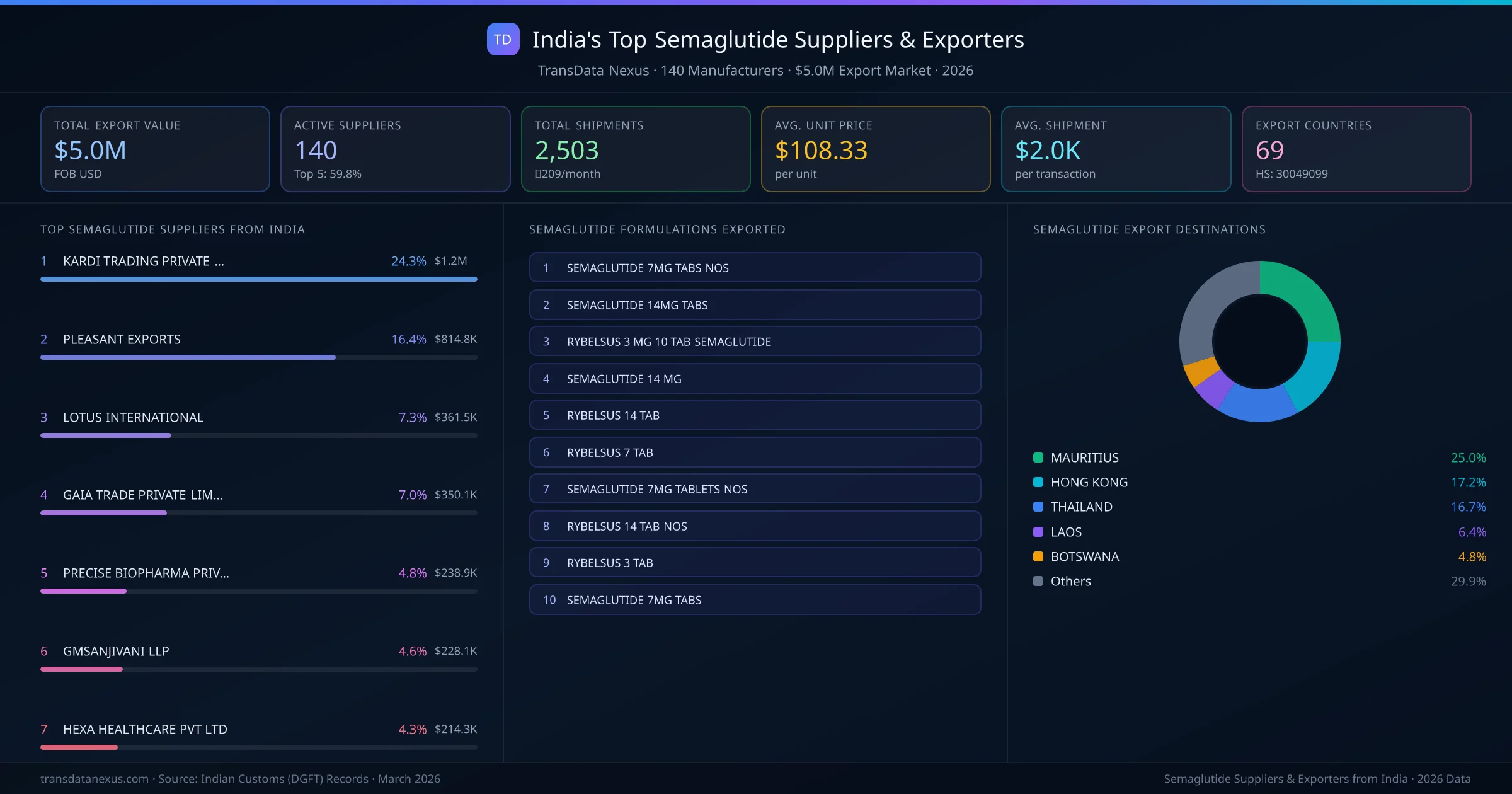Toggle the Others legend entry off

tap(1070, 581)
